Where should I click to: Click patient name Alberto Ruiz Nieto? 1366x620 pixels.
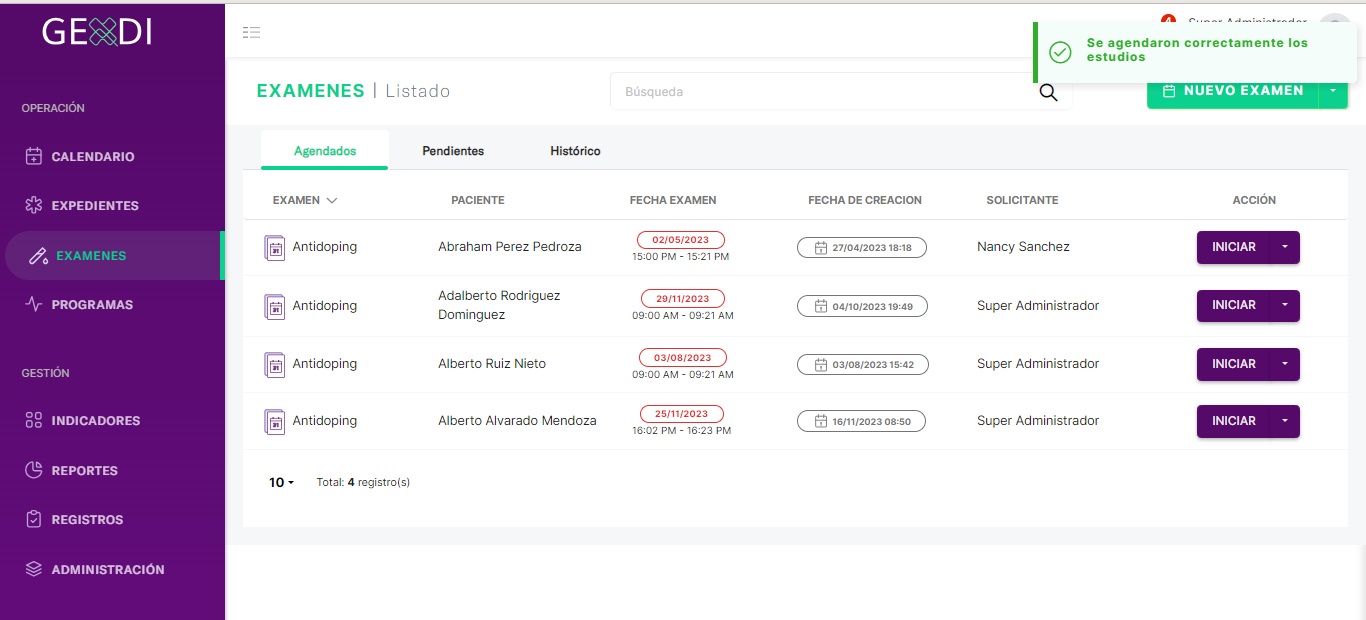pos(492,364)
